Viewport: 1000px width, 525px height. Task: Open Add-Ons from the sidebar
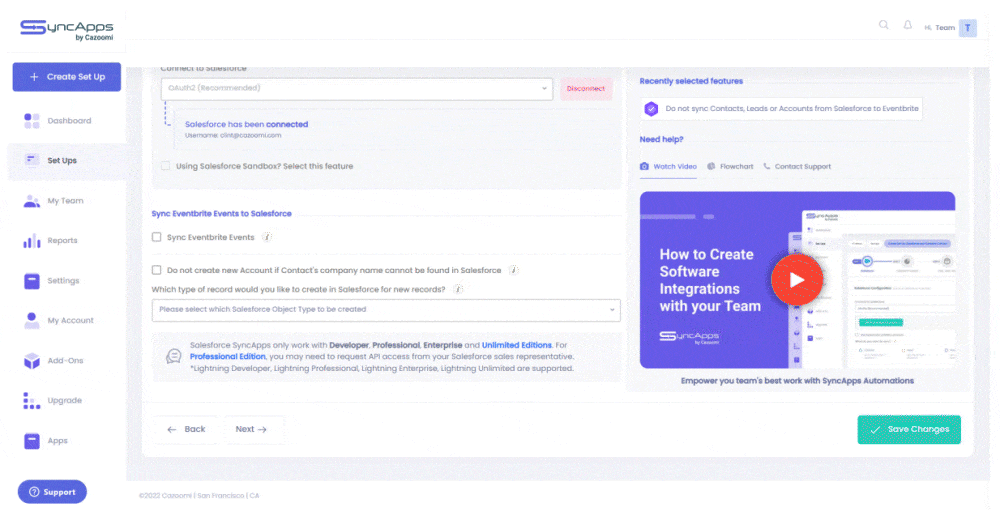click(67, 360)
